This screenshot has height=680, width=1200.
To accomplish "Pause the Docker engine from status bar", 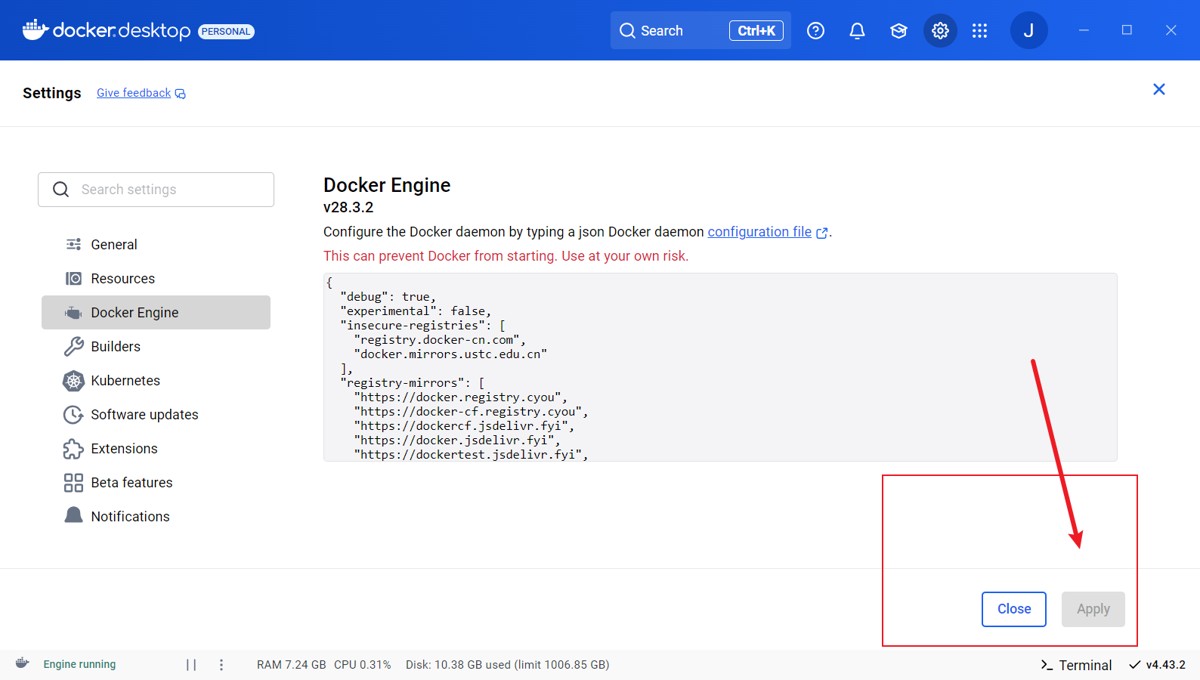I will [191, 665].
